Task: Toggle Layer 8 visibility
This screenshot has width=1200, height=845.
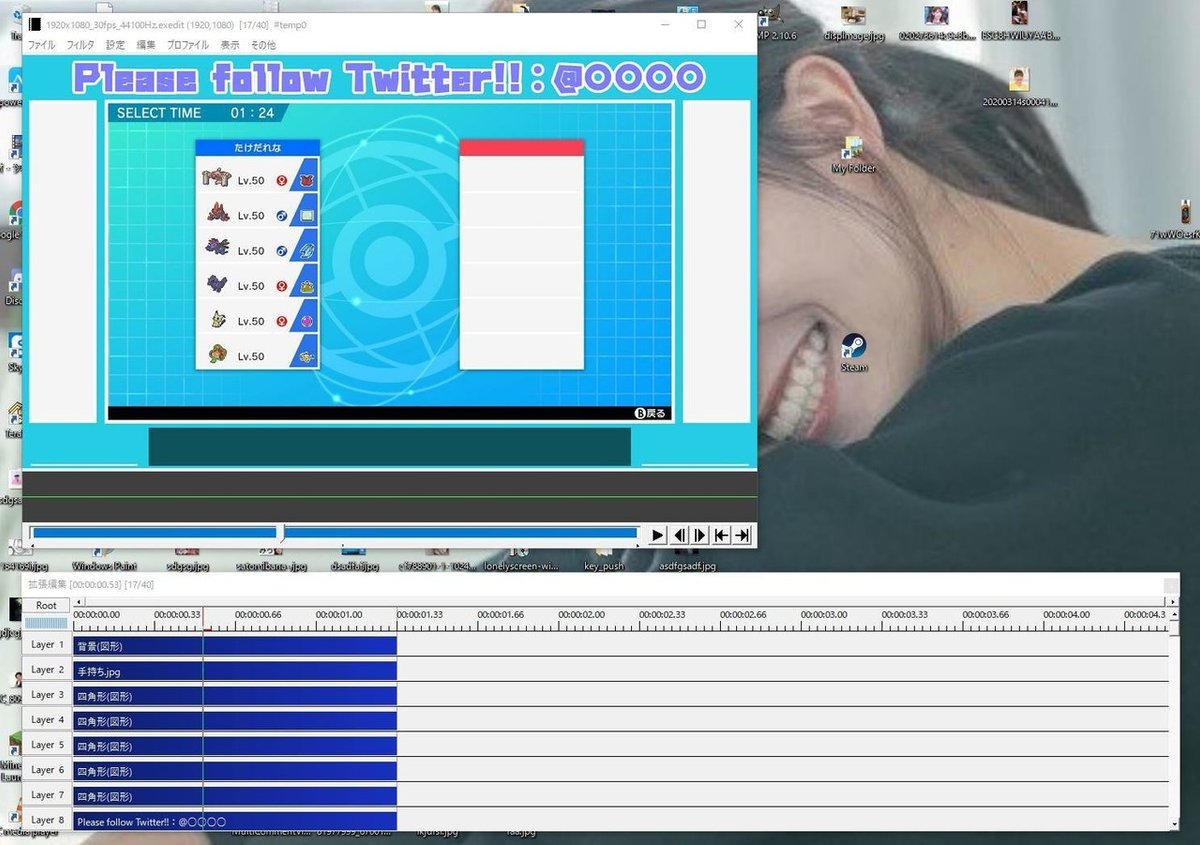Action: click(47, 820)
